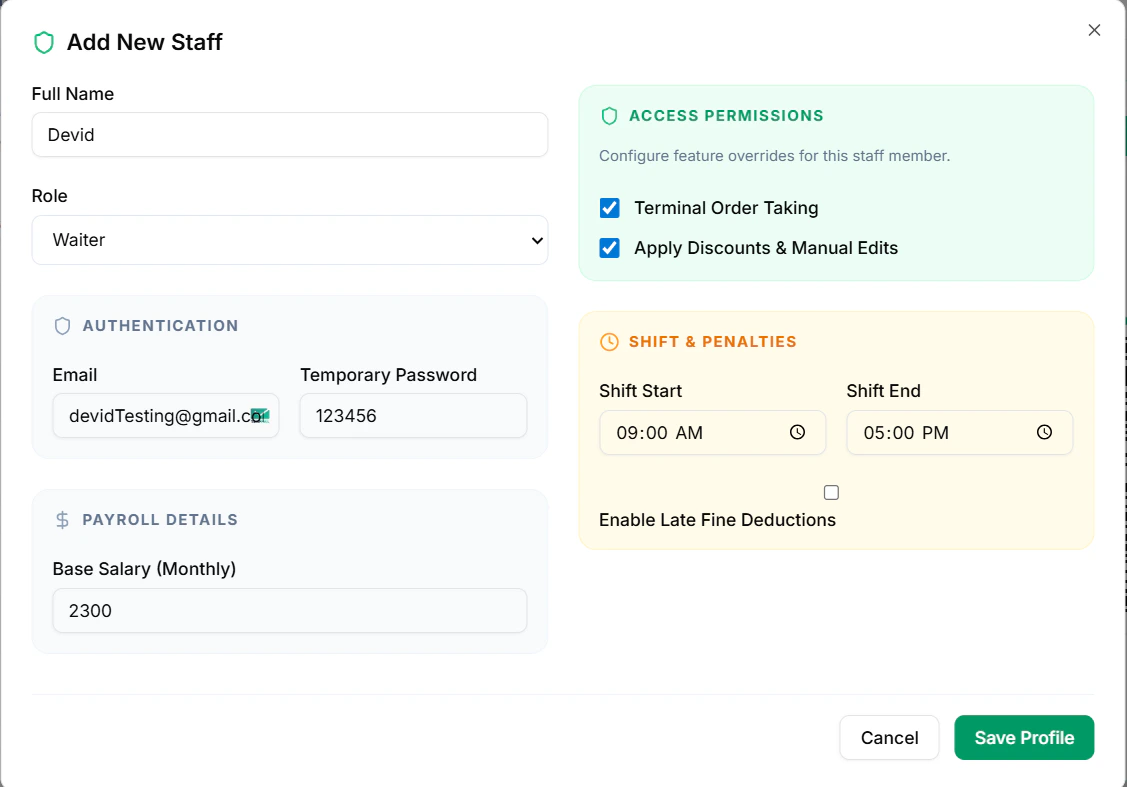This screenshot has height=787, width=1127.
Task: Open the Role dropdown showing Waiter
Action: tap(290, 240)
